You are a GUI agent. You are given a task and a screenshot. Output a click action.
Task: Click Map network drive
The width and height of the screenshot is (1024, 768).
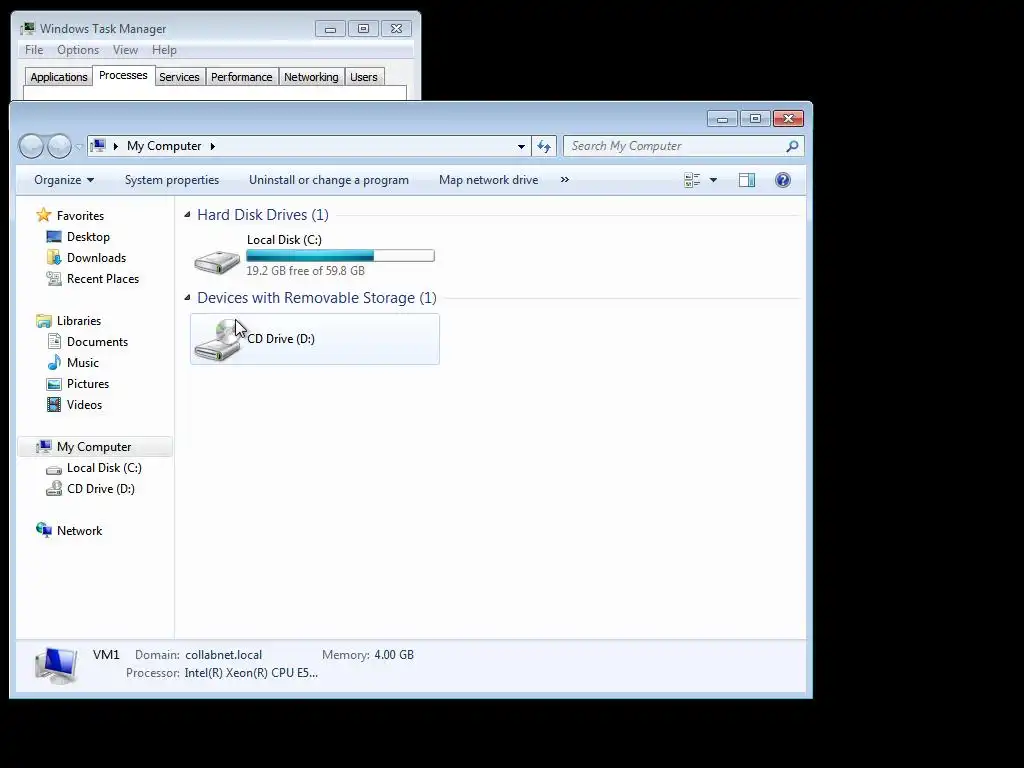488,180
